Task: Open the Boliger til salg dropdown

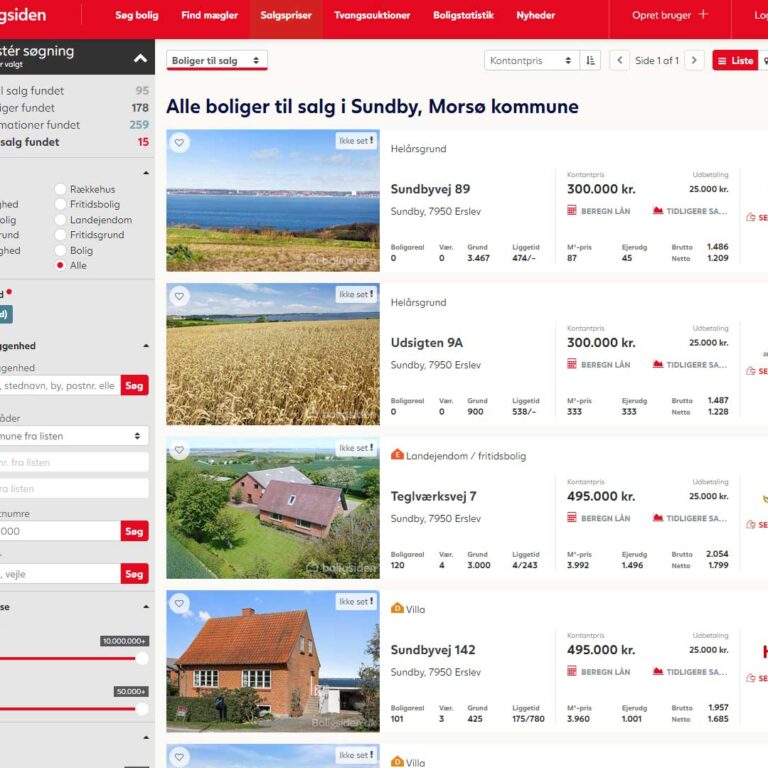Action: coord(216,61)
